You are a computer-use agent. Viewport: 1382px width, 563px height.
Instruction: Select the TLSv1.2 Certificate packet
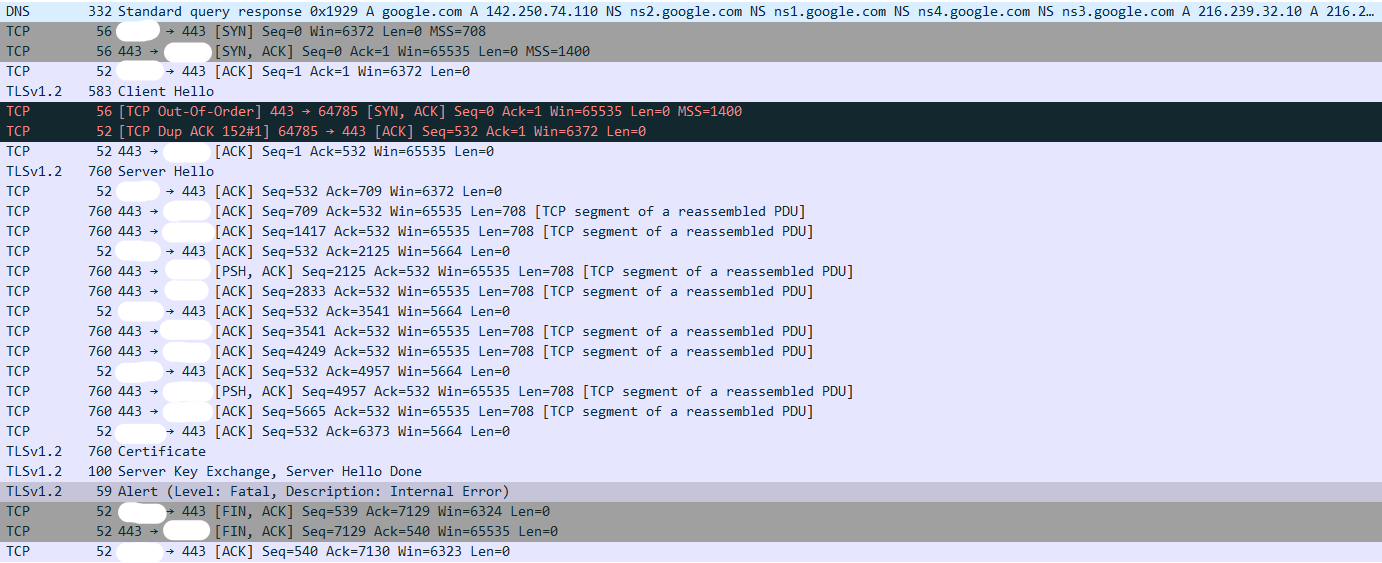(691, 451)
